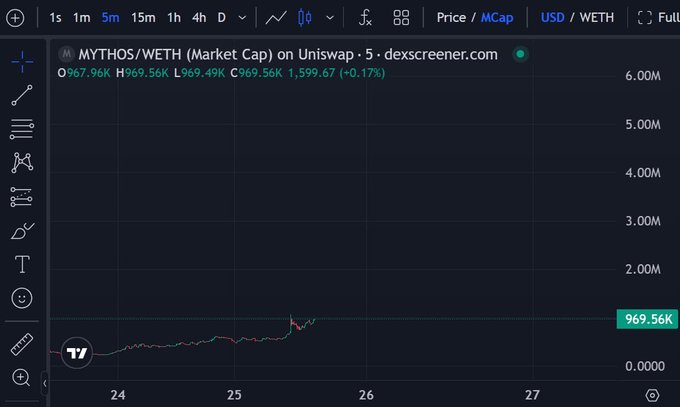Click the 3.00M price axis label
The width and height of the screenshot is (680, 407).
pos(643,221)
